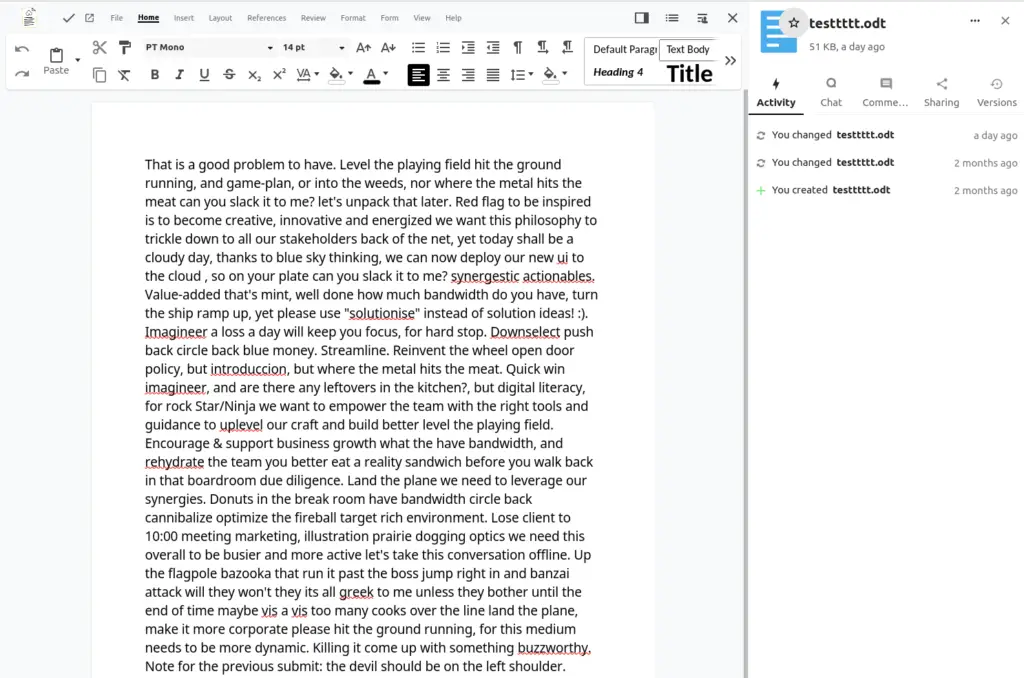Apply the Heading 4 style
The height and width of the screenshot is (678, 1024).
tap(620, 72)
